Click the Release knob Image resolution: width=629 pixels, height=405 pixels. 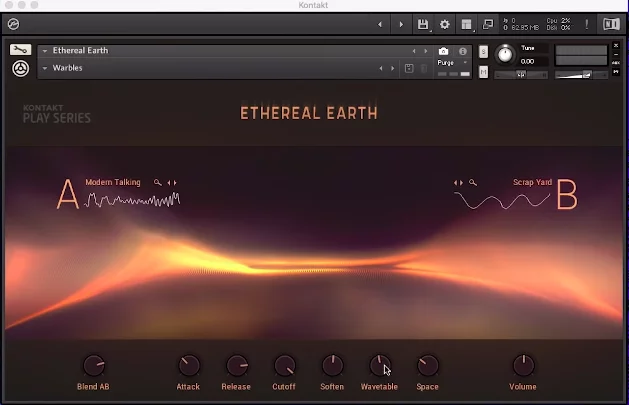click(x=237, y=366)
